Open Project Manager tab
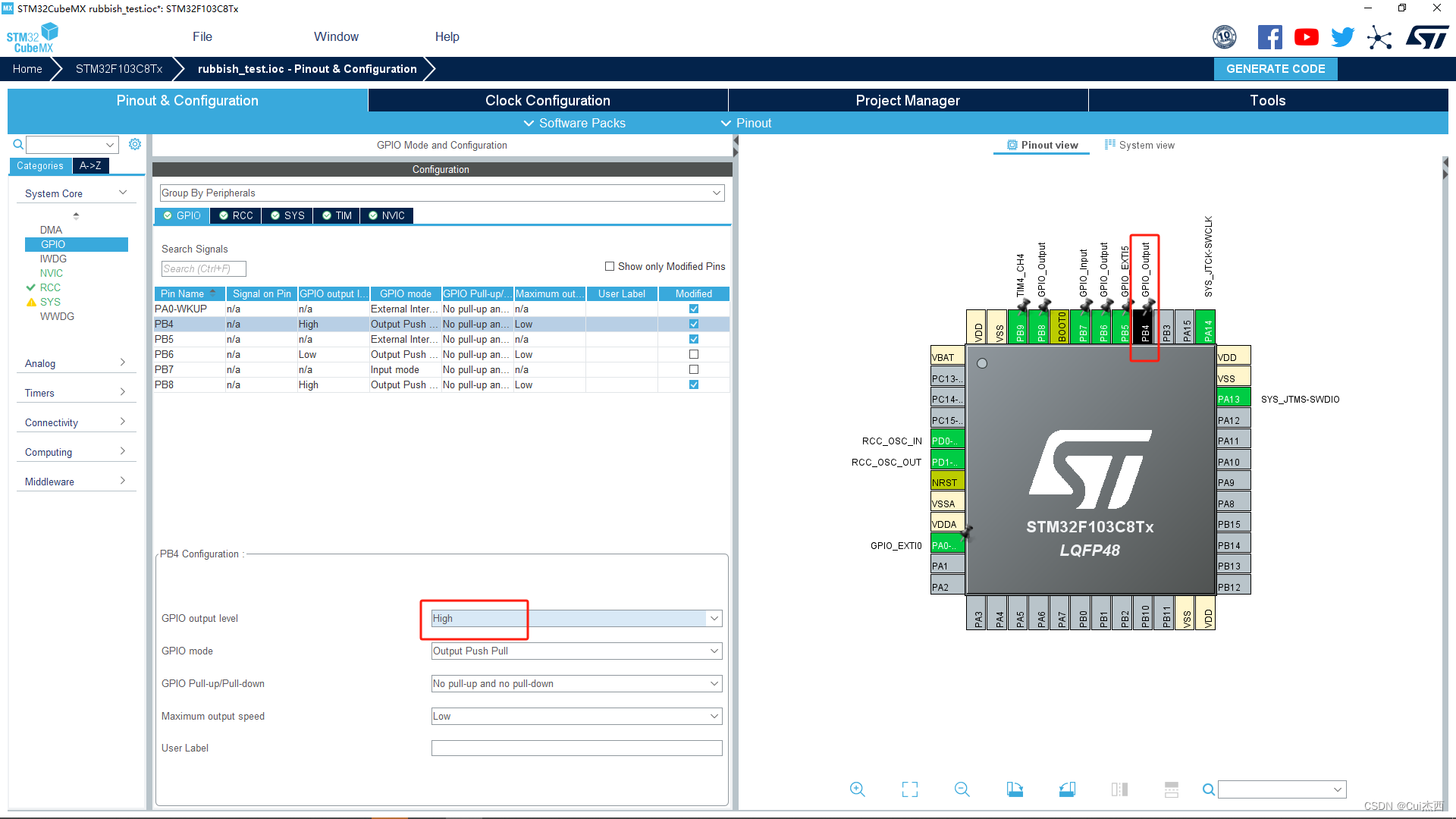1456x819 pixels. (907, 100)
